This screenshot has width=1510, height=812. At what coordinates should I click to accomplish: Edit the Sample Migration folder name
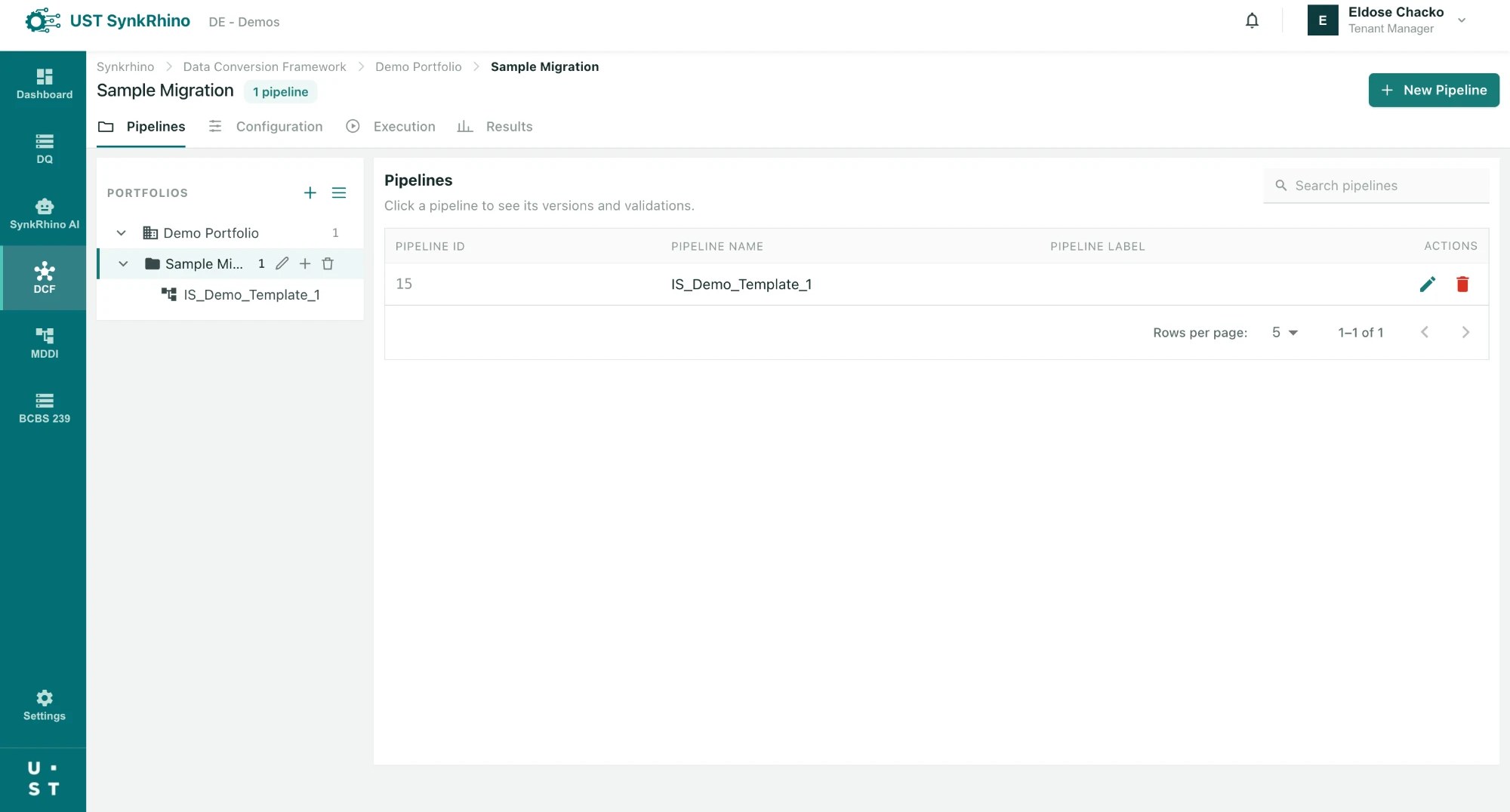coord(282,263)
